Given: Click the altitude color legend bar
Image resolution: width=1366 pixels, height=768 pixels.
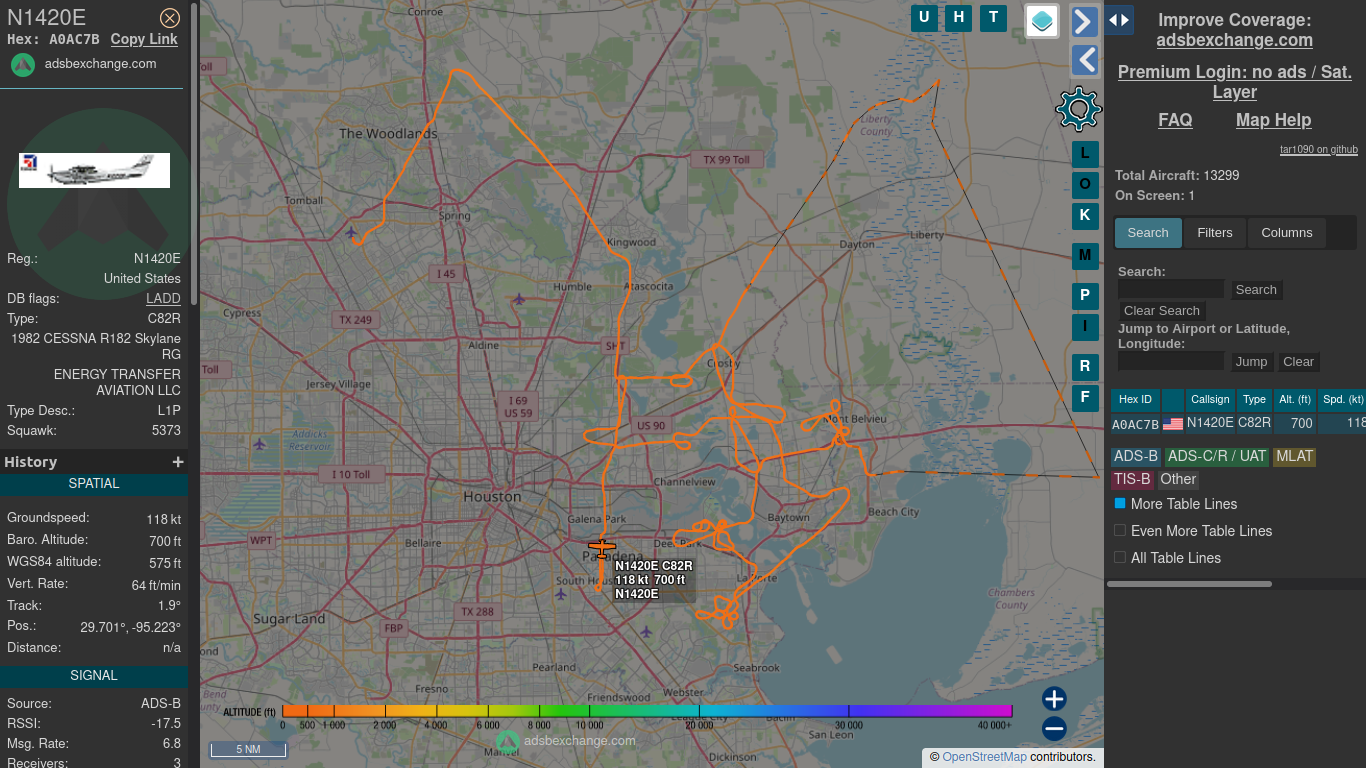Looking at the screenshot, I should [647, 711].
